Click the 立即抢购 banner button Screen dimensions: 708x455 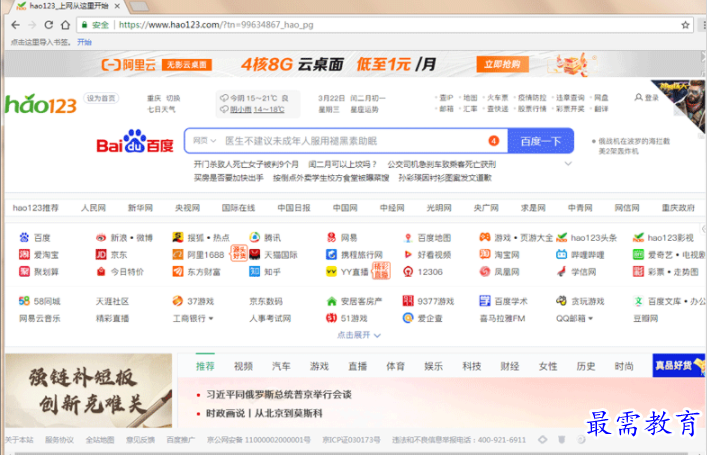pos(503,64)
